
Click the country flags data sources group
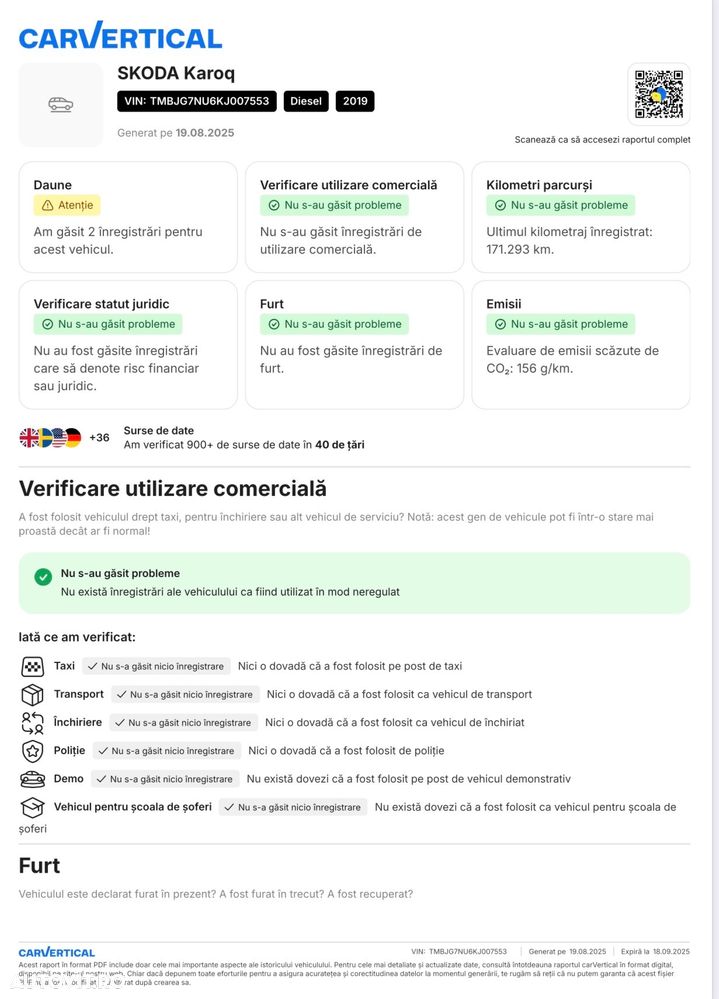click(50, 437)
